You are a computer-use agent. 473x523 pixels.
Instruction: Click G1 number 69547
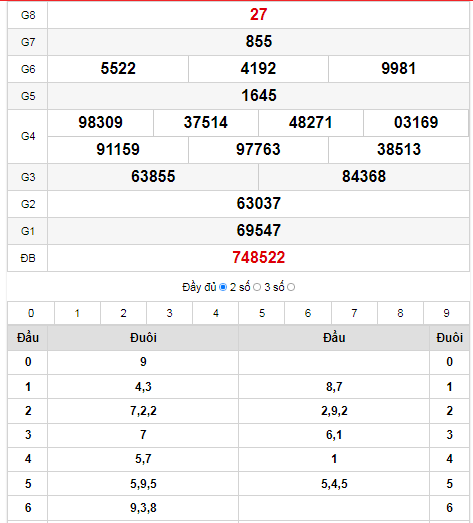(259, 230)
